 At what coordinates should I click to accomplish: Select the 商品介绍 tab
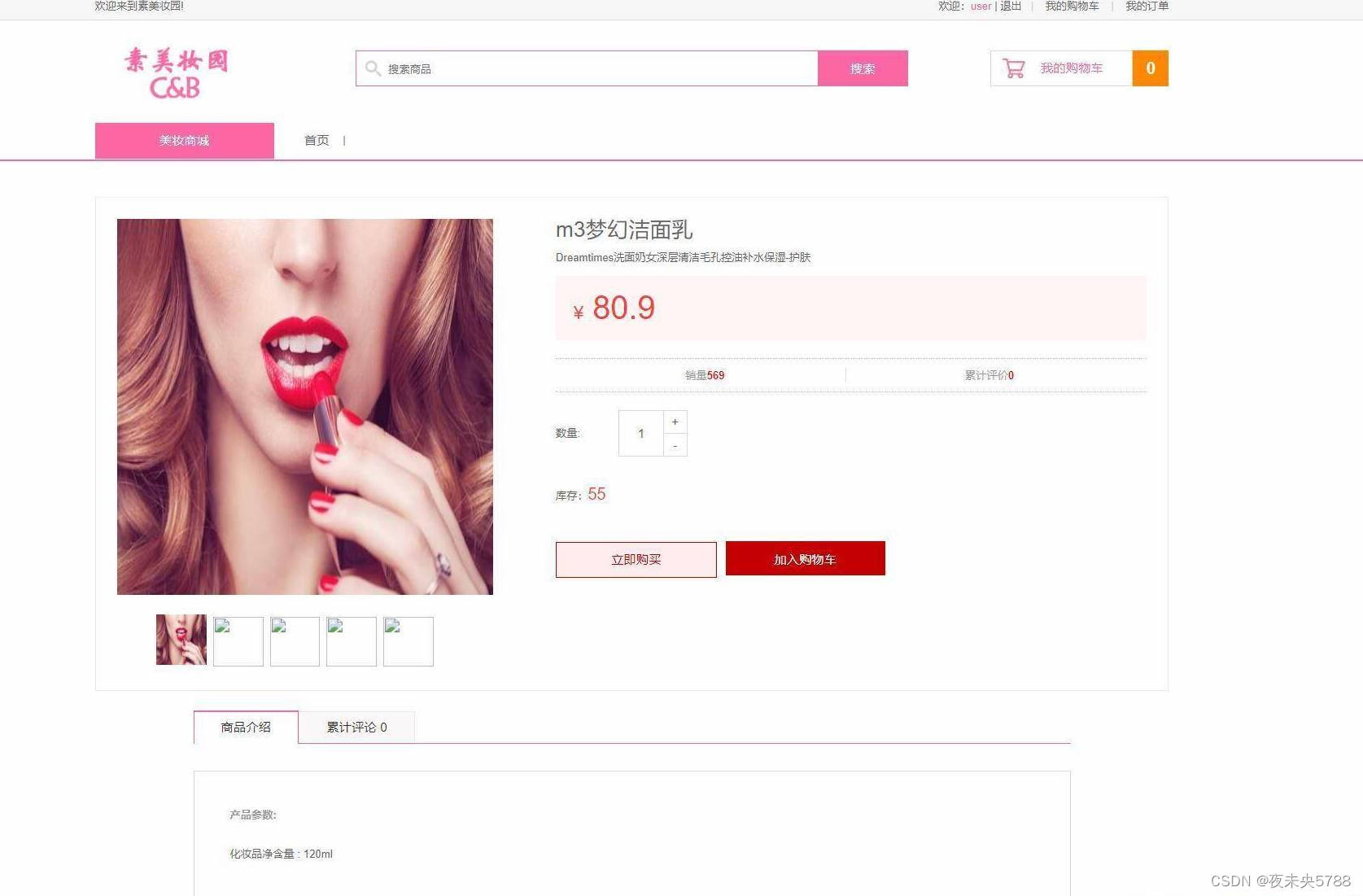(246, 727)
